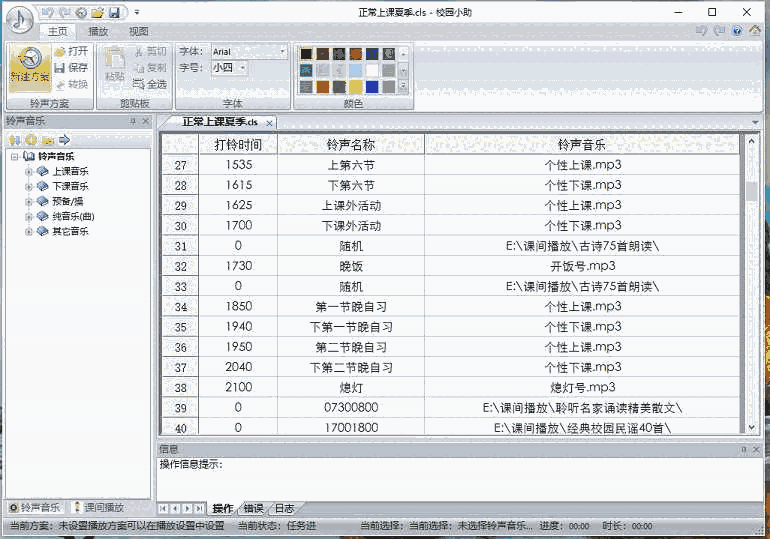Click the 新建方案 clock button
The image size is (770, 539).
pyautogui.click(x=30, y=67)
